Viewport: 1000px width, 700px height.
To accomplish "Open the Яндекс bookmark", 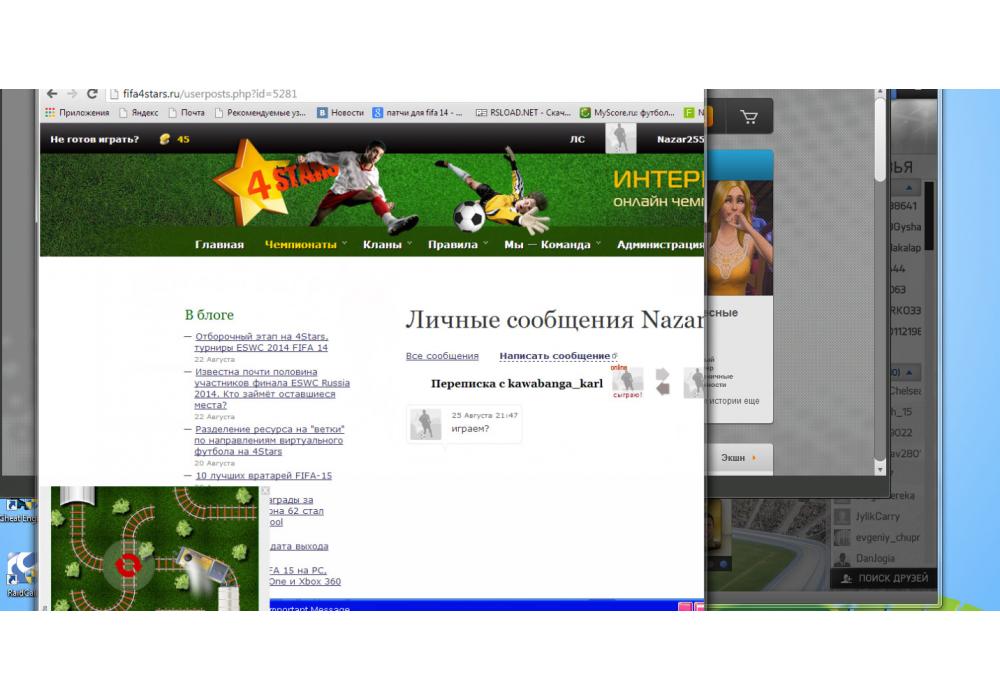I will tap(138, 113).
